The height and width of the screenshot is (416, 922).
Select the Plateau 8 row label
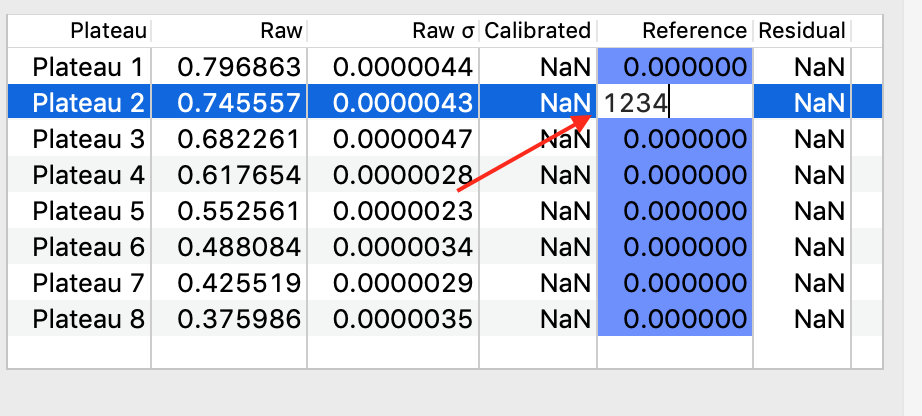coord(88,319)
